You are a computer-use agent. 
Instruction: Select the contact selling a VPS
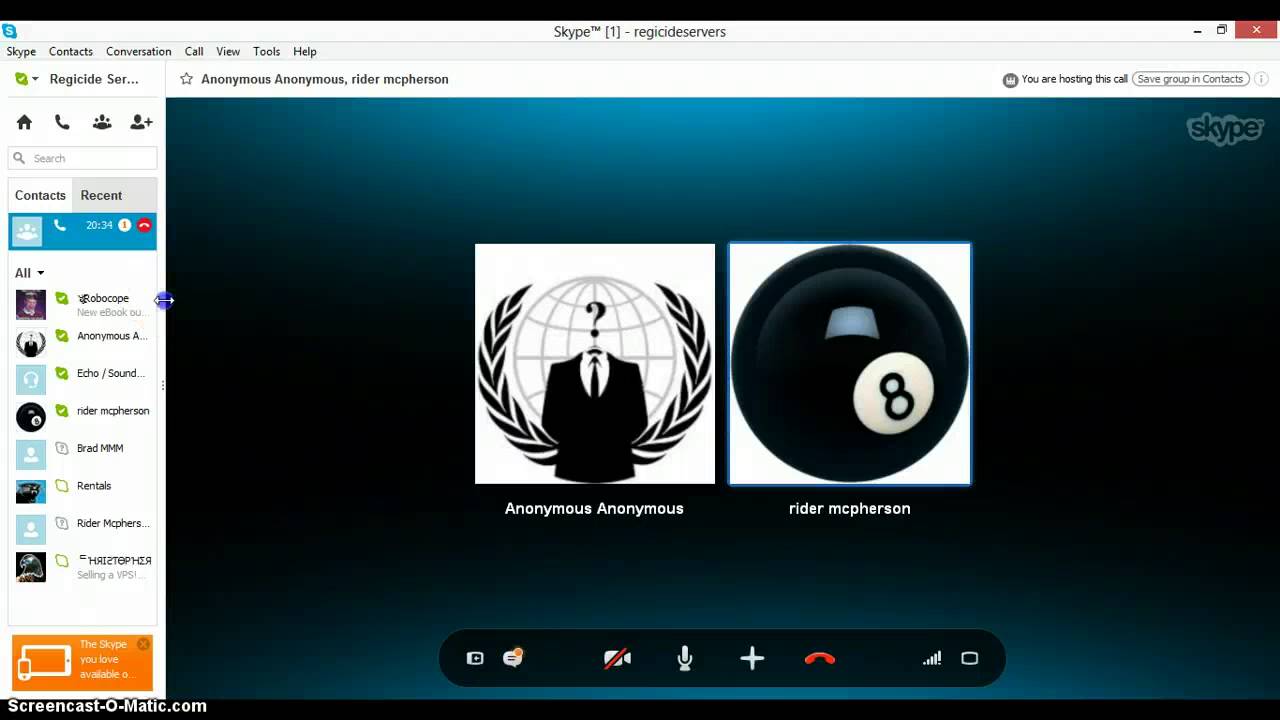coord(83,567)
